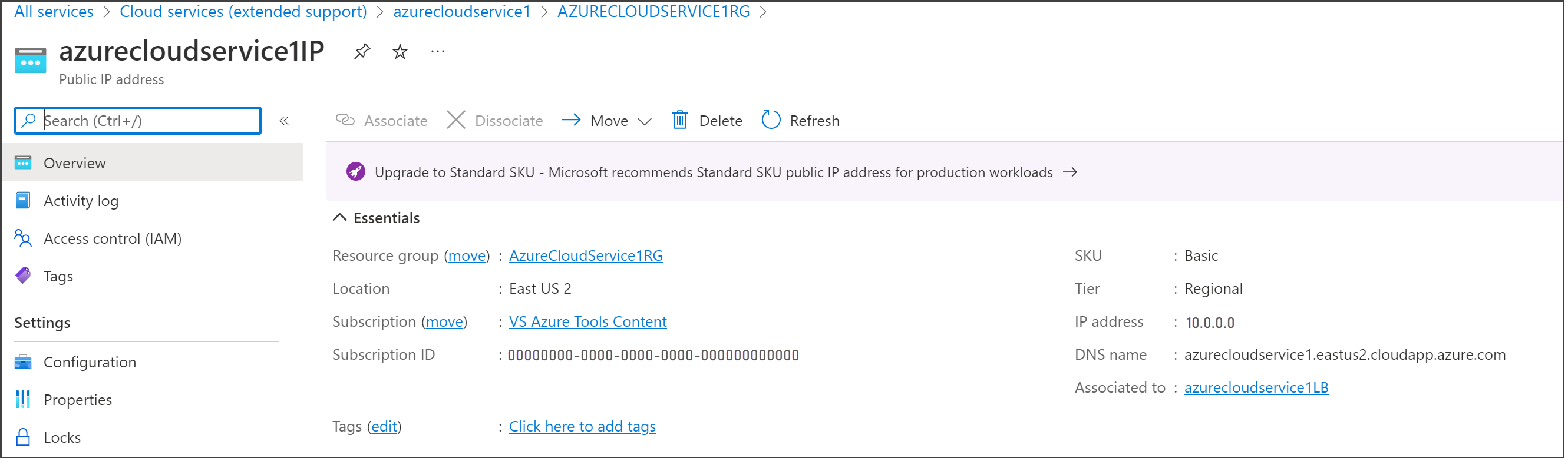
Task: Open the Activity log menu item
Action: tap(81, 201)
